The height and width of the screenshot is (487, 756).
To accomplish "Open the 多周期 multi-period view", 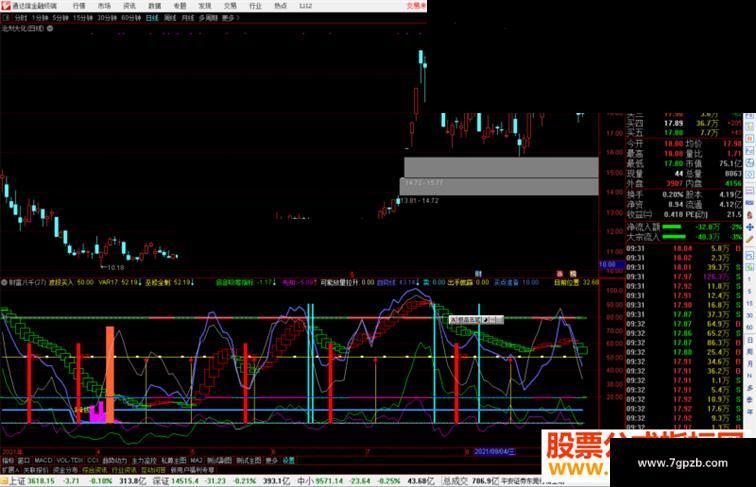I will point(208,18).
